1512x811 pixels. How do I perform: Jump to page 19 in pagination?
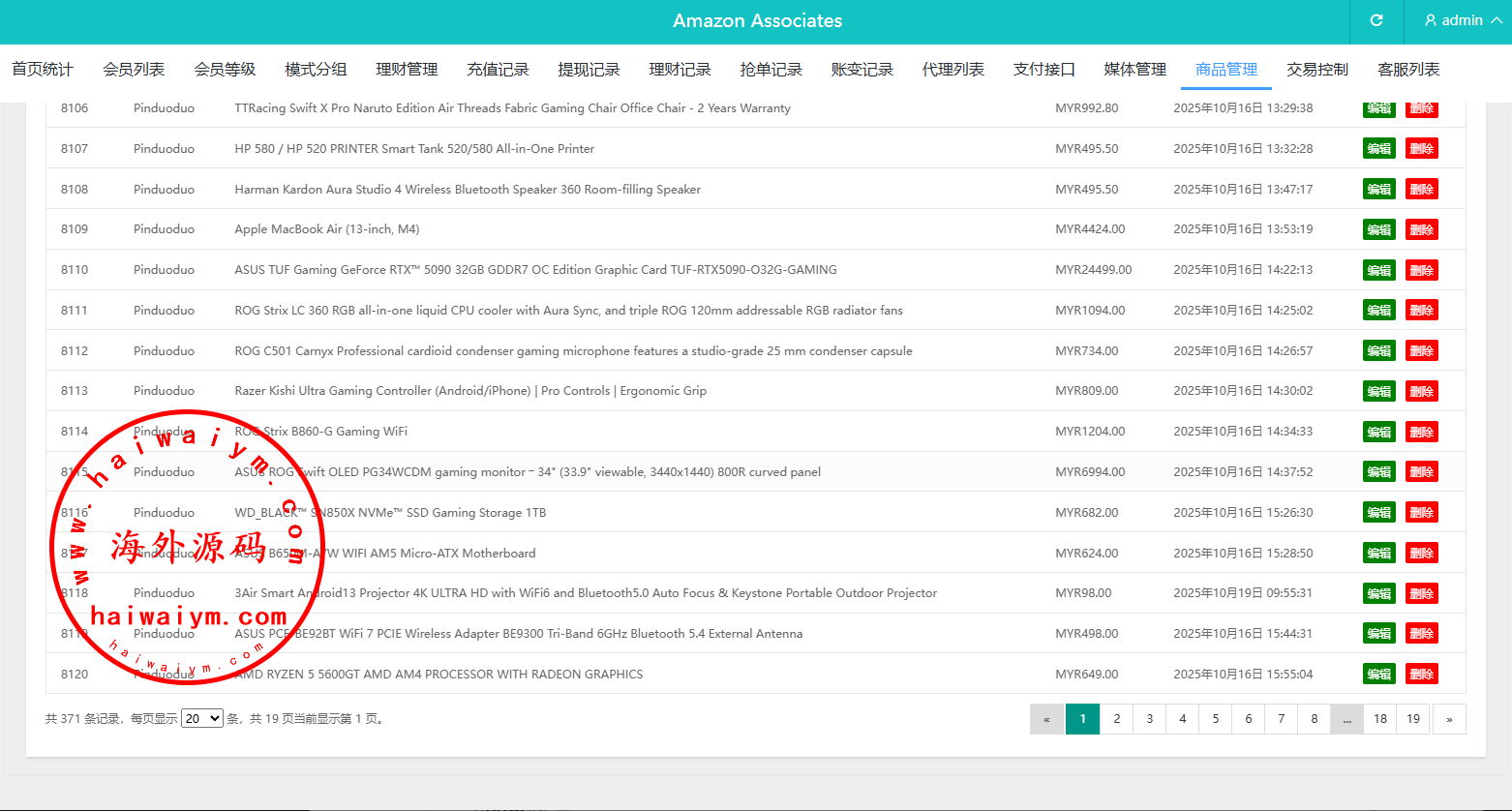pos(1413,719)
